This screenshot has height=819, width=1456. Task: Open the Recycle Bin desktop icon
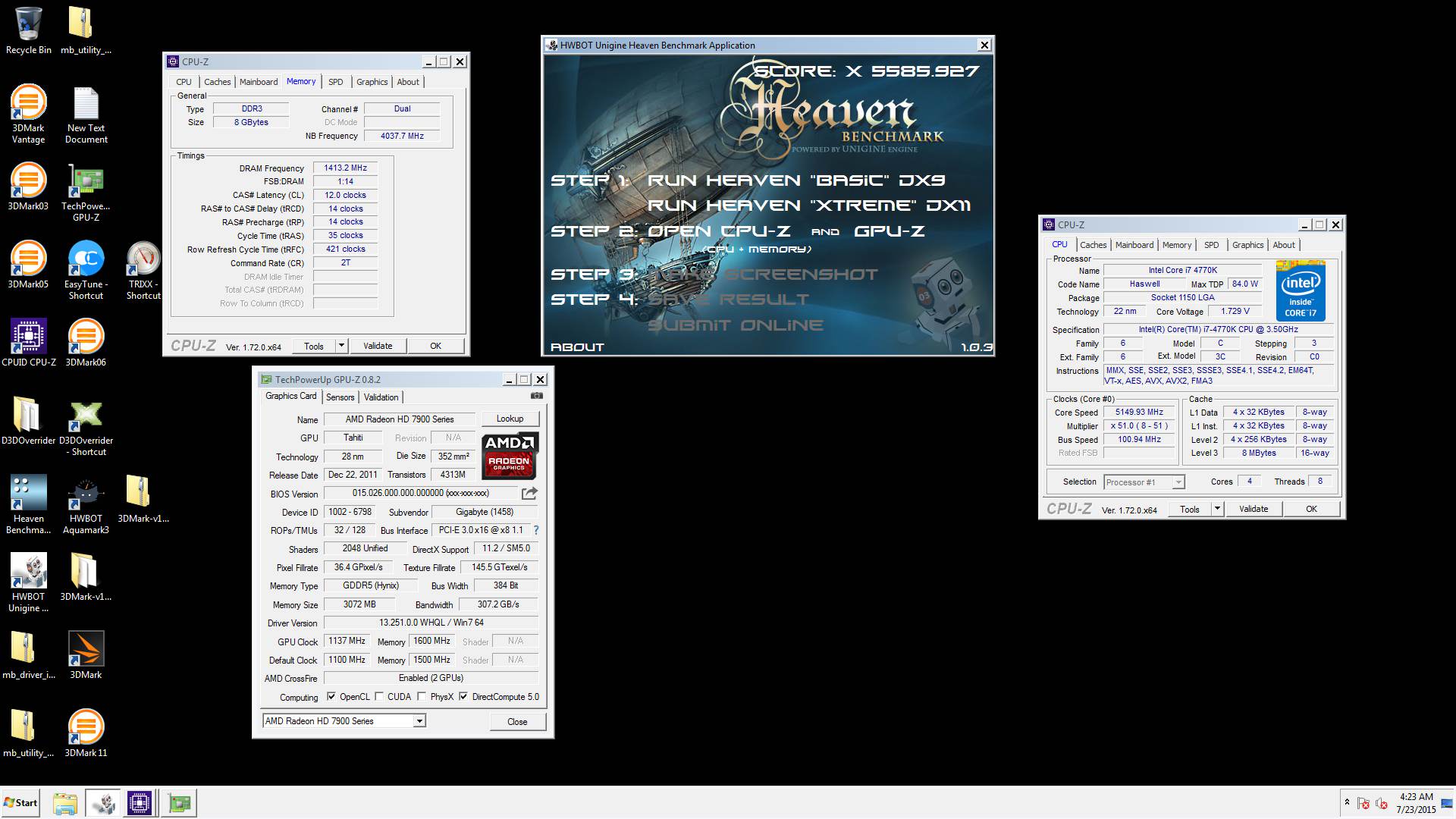click(28, 30)
